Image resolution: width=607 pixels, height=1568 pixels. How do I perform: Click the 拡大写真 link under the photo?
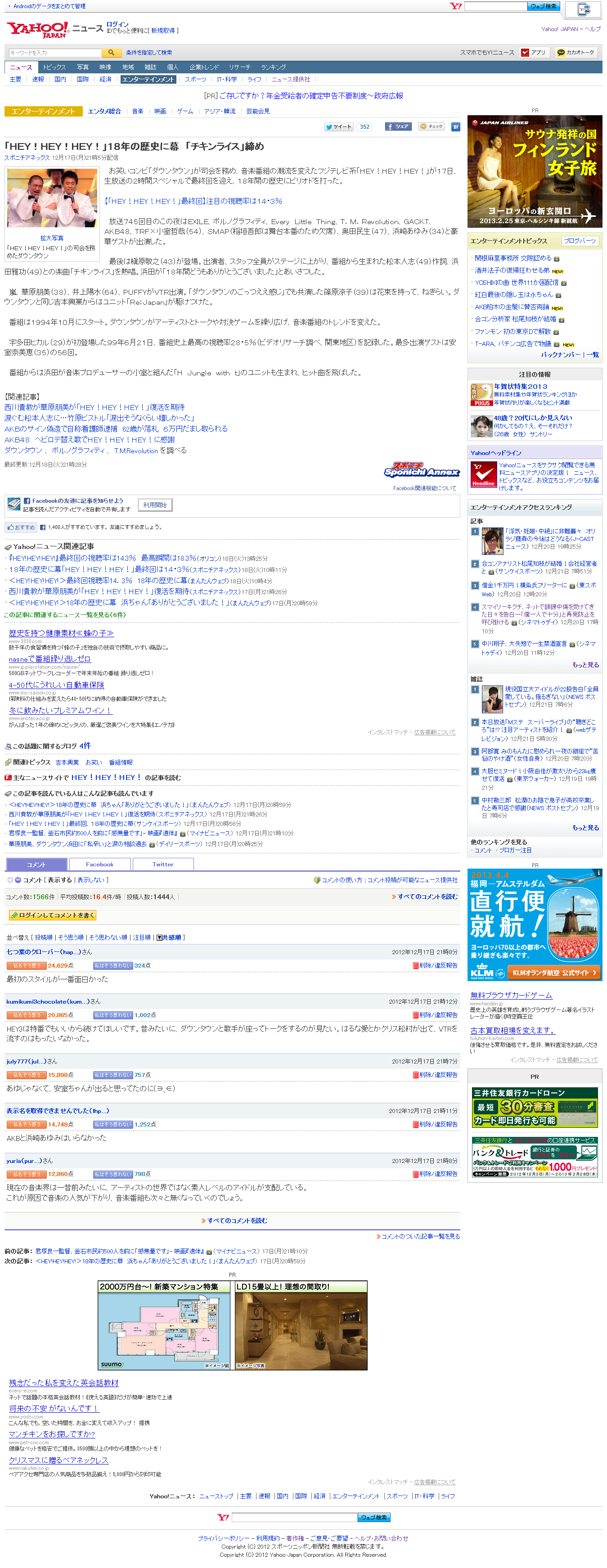tap(52, 238)
